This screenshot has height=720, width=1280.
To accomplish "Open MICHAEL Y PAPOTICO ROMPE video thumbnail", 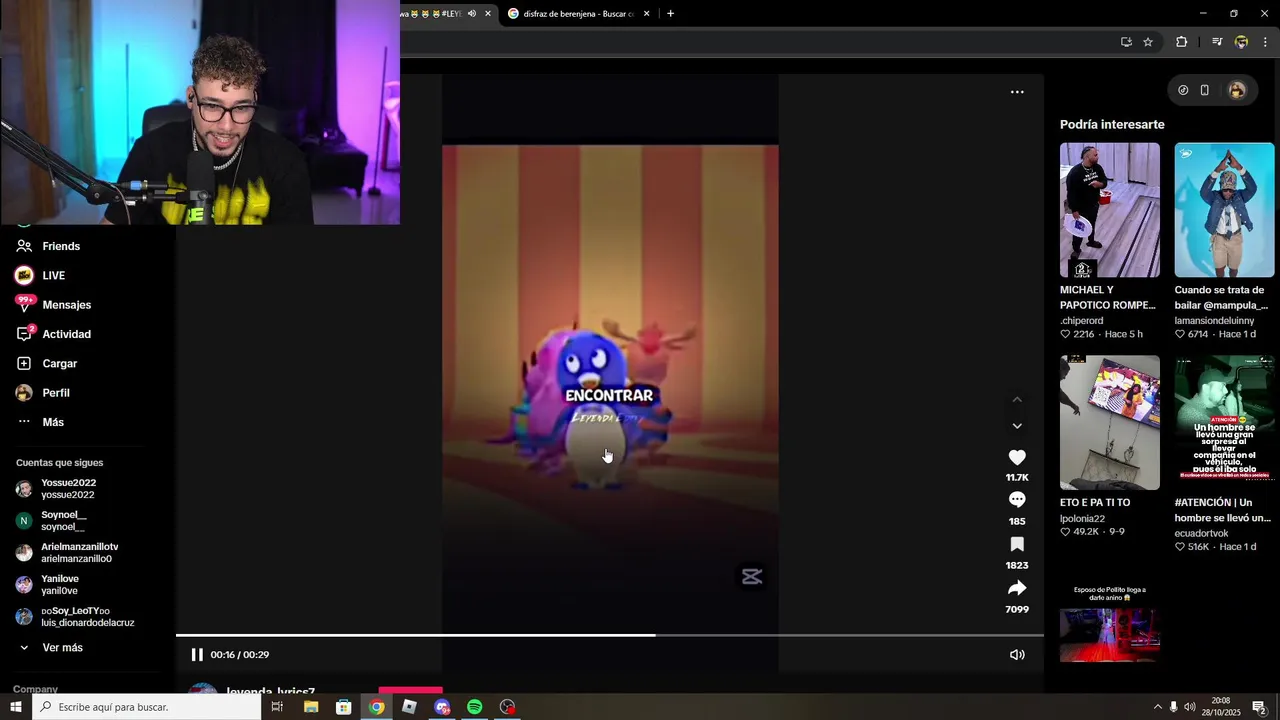I will tap(1110, 210).
